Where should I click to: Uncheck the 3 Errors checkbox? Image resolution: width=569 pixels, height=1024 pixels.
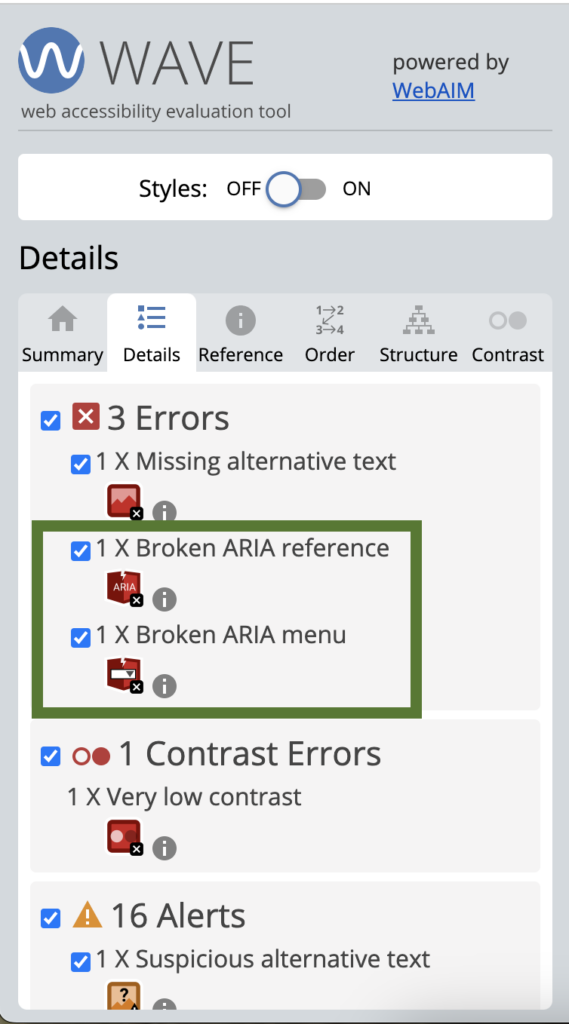point(50,420)
